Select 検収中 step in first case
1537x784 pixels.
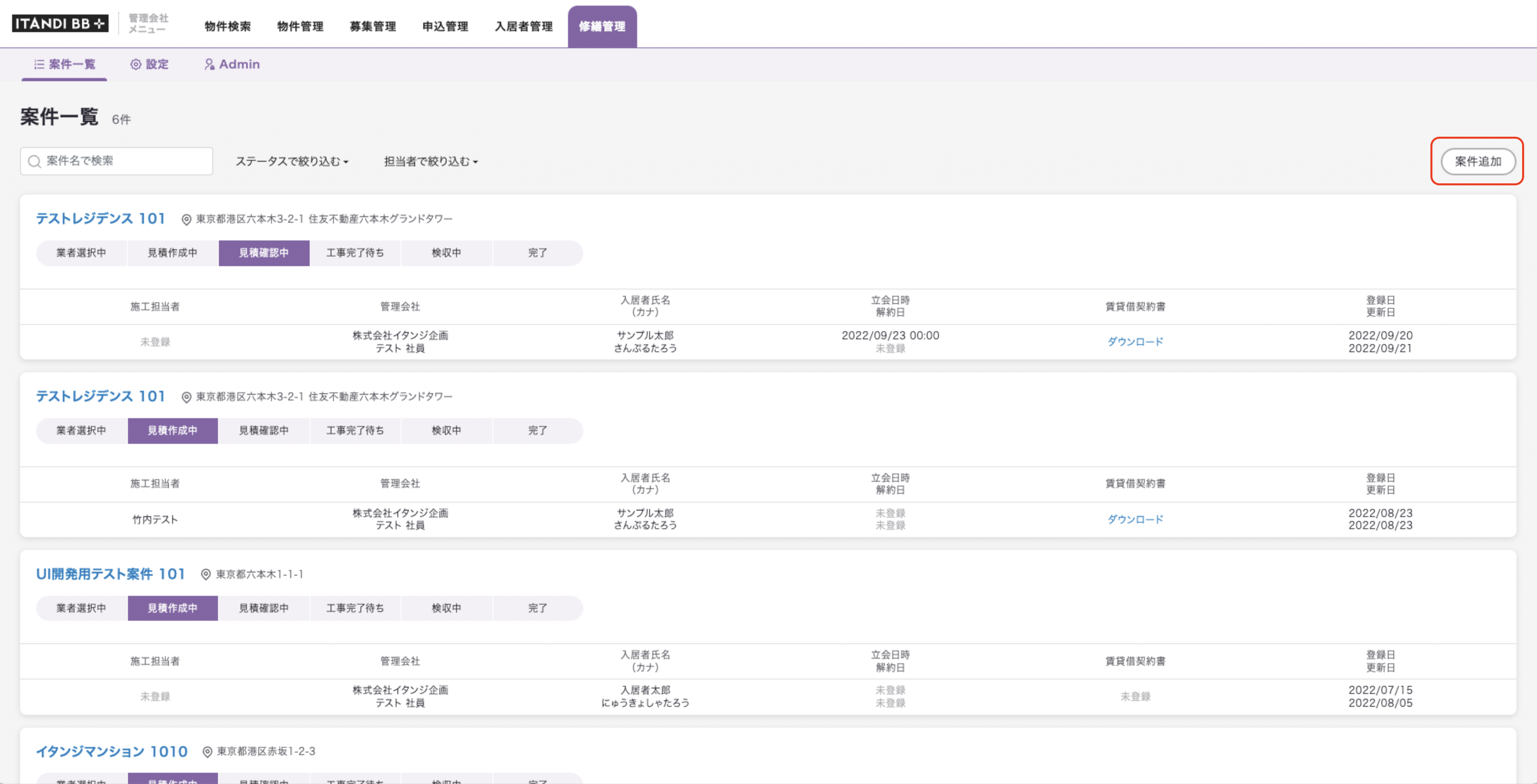click(446, 253)
